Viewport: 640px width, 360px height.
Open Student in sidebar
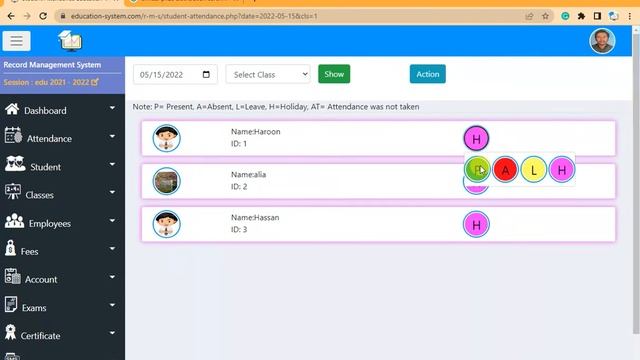coord(45,167)
